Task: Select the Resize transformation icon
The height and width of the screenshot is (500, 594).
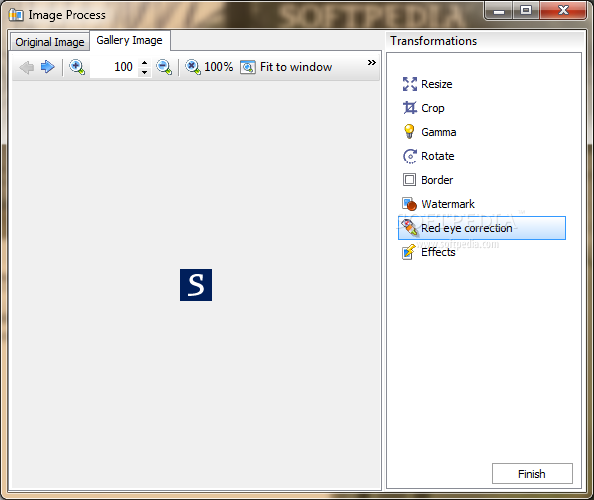Action: 410,84
